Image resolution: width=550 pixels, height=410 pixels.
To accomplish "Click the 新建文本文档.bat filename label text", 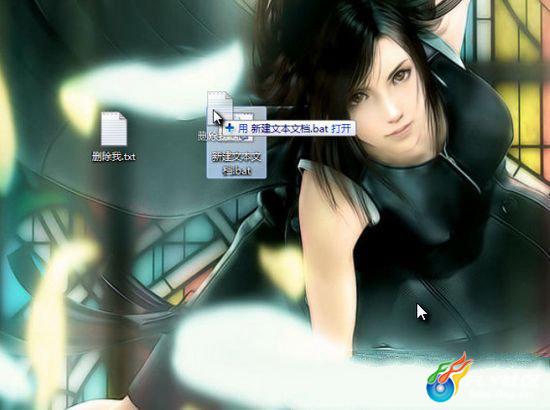I will [237, 163].
